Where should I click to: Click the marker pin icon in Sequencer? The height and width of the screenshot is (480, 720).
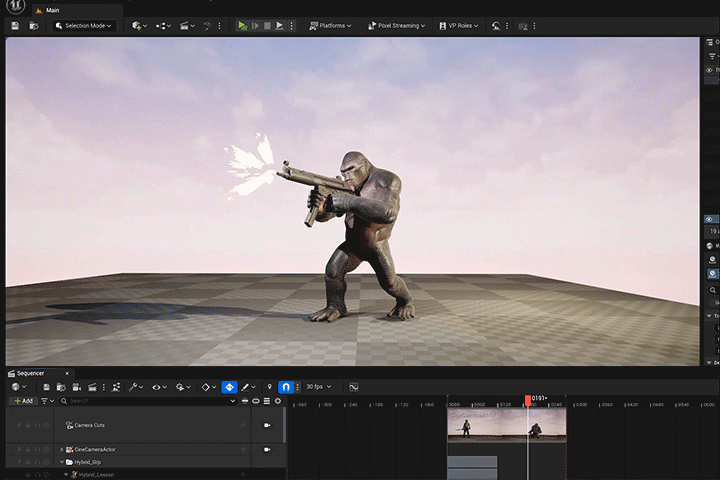tap(270, 387)
